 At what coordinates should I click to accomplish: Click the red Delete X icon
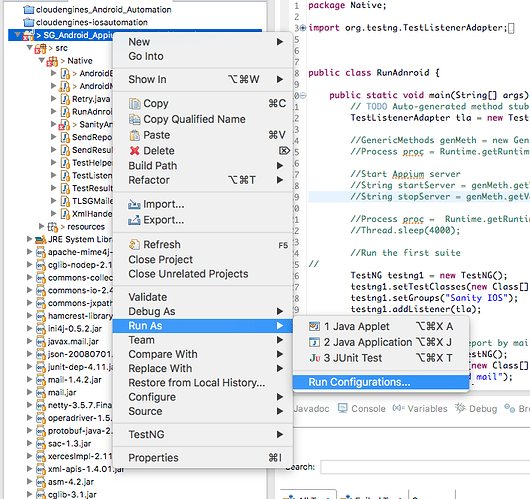[135, 151]
